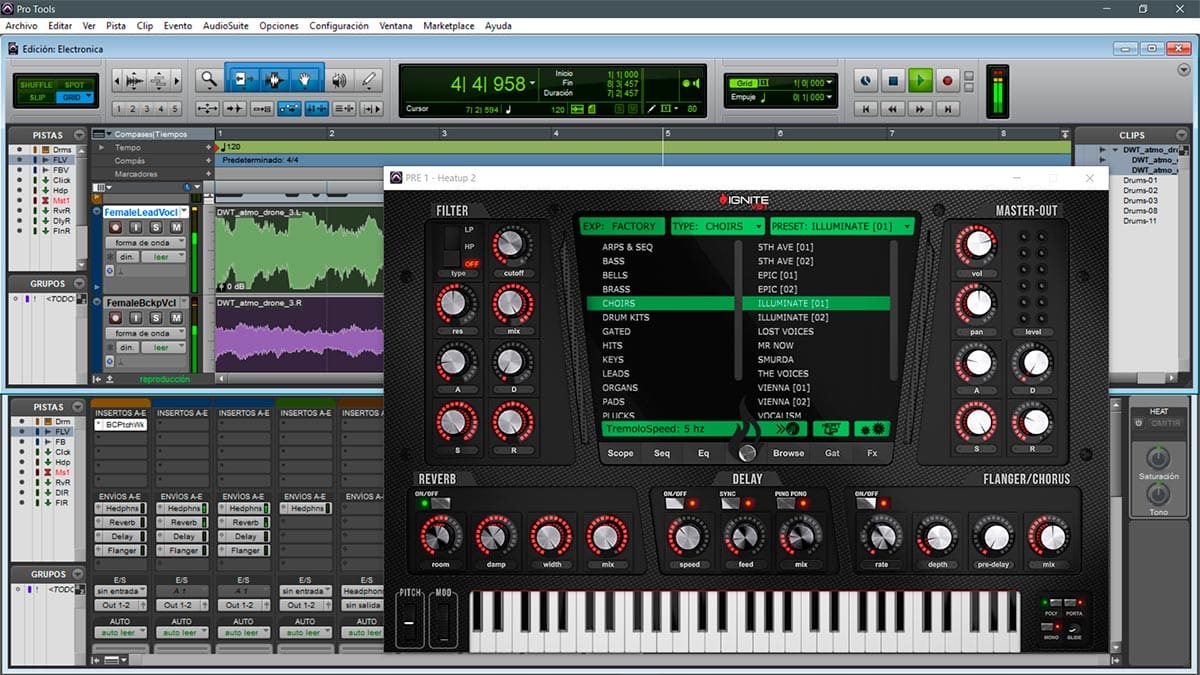Image resolution: width=1200 pixels, height=675 pixels.
Task: Open the EXP: FACTORY dropdown
Action: 622,226
